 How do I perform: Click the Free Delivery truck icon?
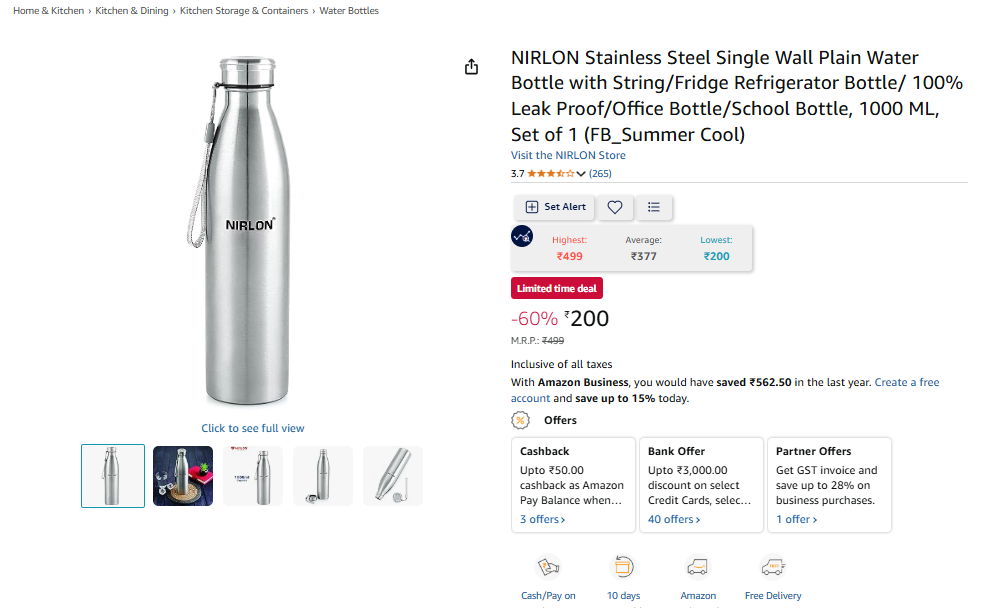[x=773, y=567]
